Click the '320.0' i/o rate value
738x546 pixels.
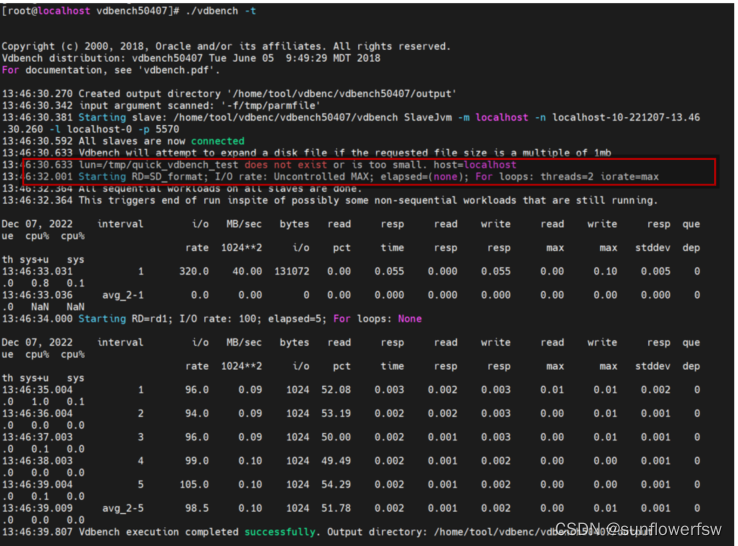pos(193,271)
